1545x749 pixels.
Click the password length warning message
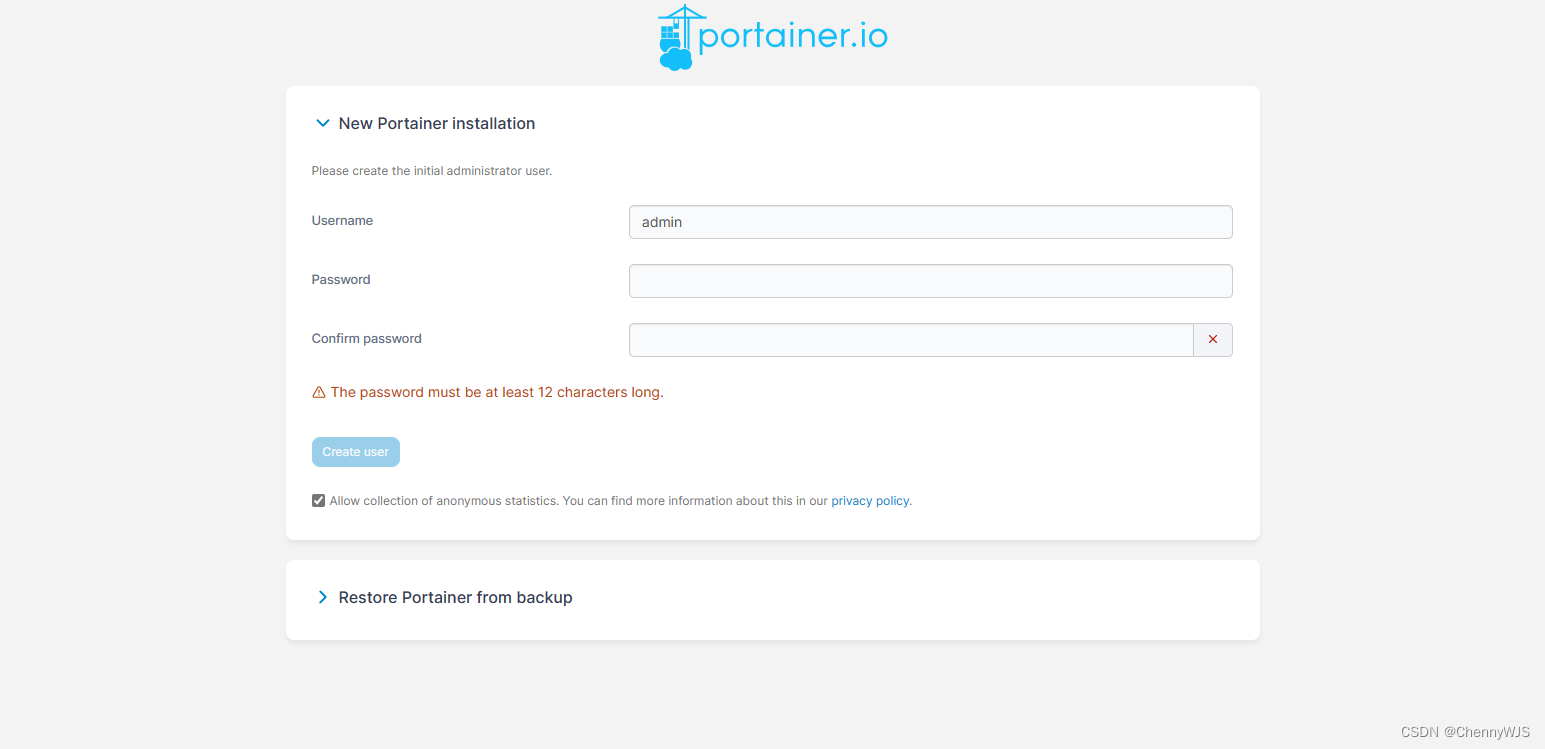point(497,392)
